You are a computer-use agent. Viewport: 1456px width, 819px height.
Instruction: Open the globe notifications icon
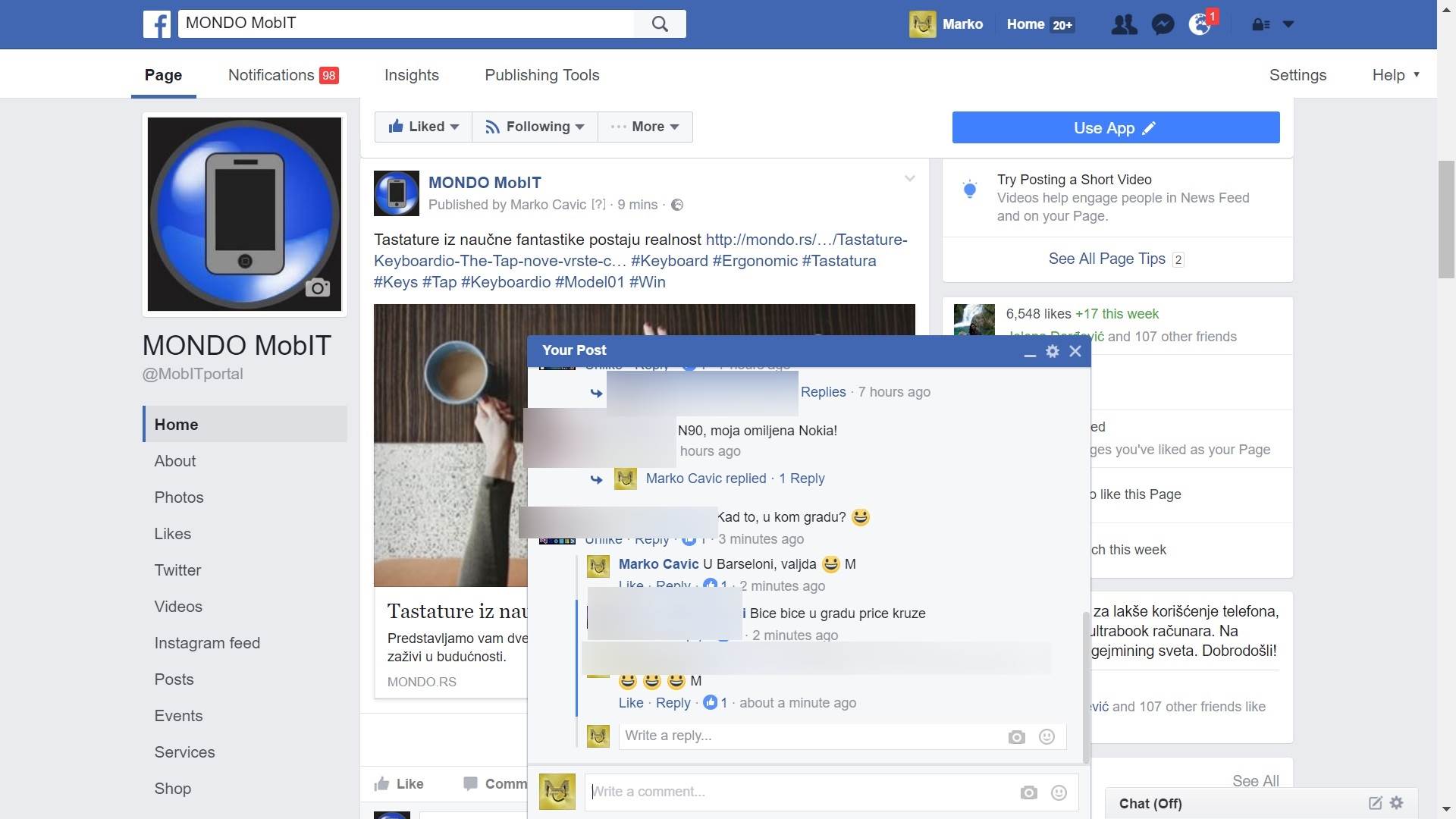click(x=1200, y=24)
